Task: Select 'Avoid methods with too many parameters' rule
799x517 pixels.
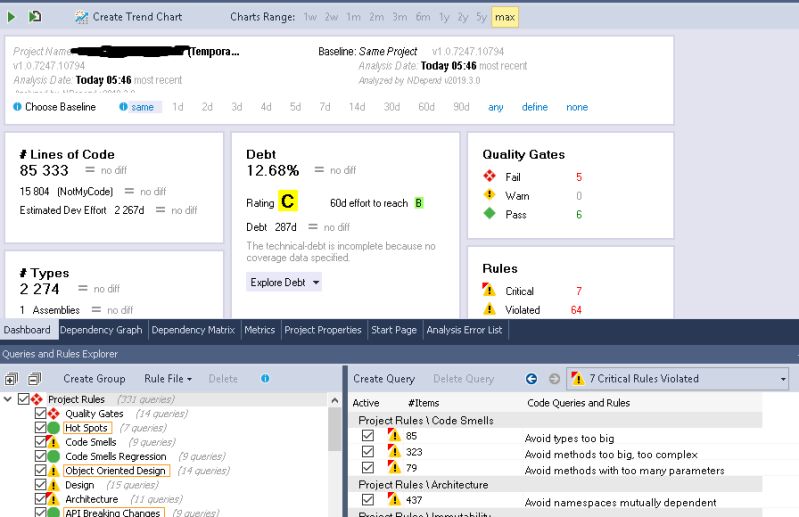Action: coord(624,470)
